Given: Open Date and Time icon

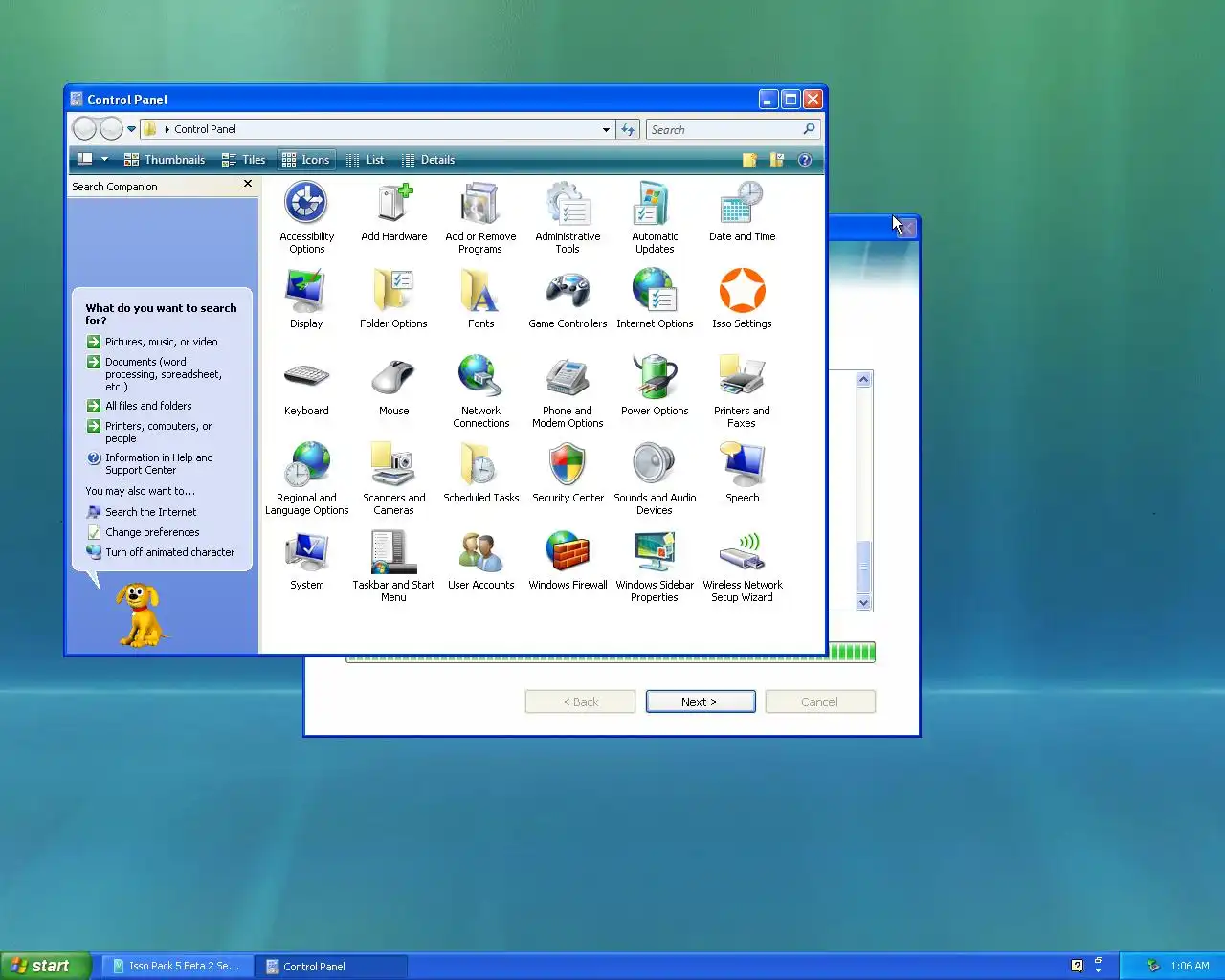Looking at the screenshot, I should pos(742,212).
